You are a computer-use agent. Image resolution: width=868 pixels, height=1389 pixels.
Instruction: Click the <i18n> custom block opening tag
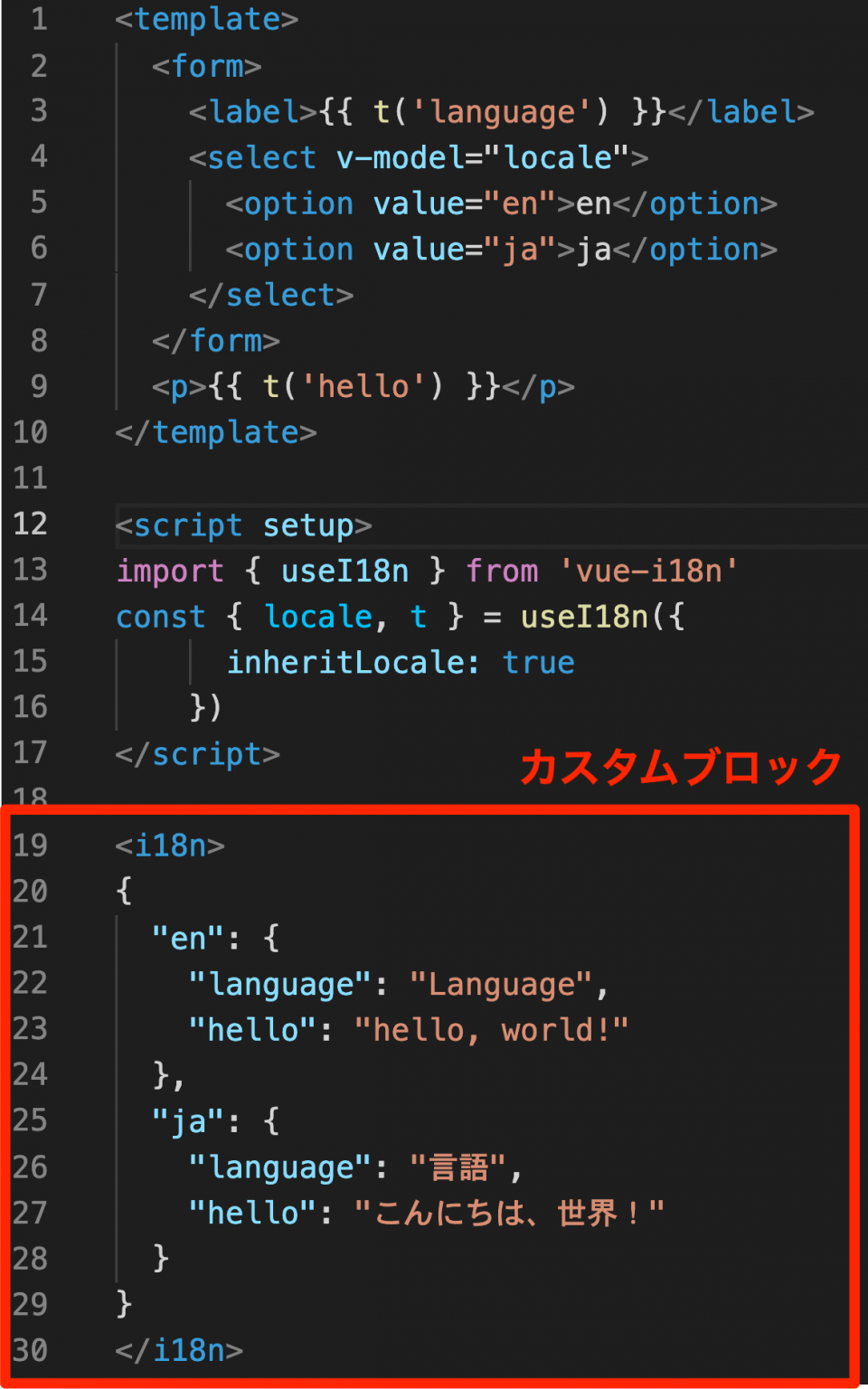click(x=169, y=845)
